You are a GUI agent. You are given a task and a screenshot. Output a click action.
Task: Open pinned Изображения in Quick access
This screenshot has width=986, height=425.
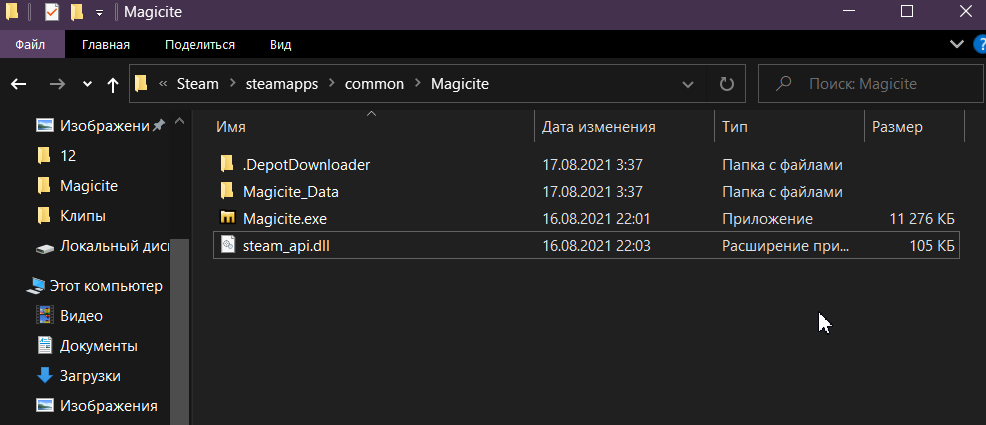point(104,126)
